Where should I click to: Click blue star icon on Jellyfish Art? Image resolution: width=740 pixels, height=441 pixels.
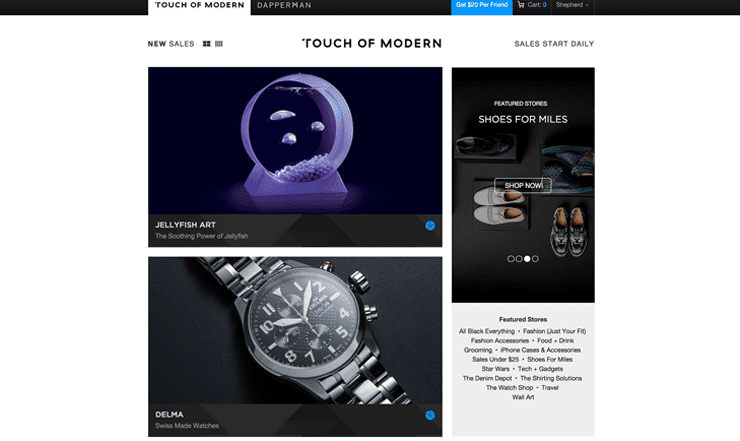430,226
